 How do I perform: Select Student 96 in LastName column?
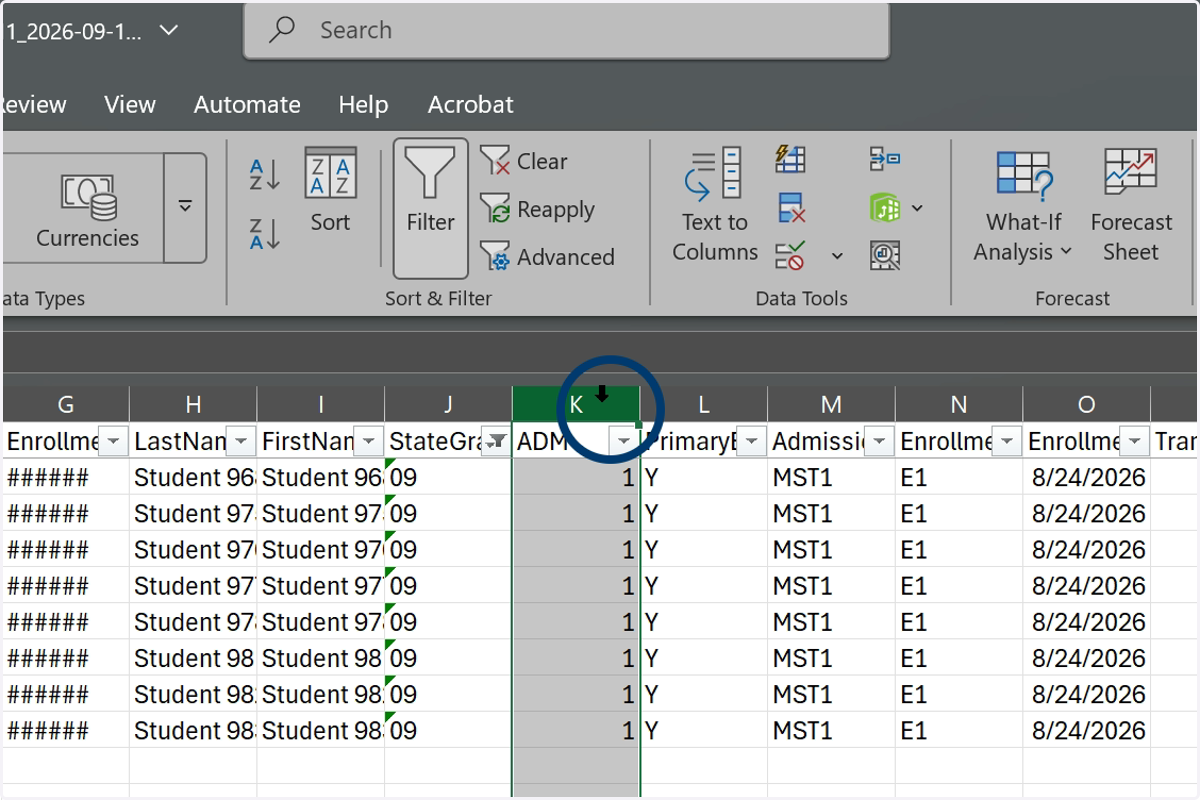pos(193,477)
